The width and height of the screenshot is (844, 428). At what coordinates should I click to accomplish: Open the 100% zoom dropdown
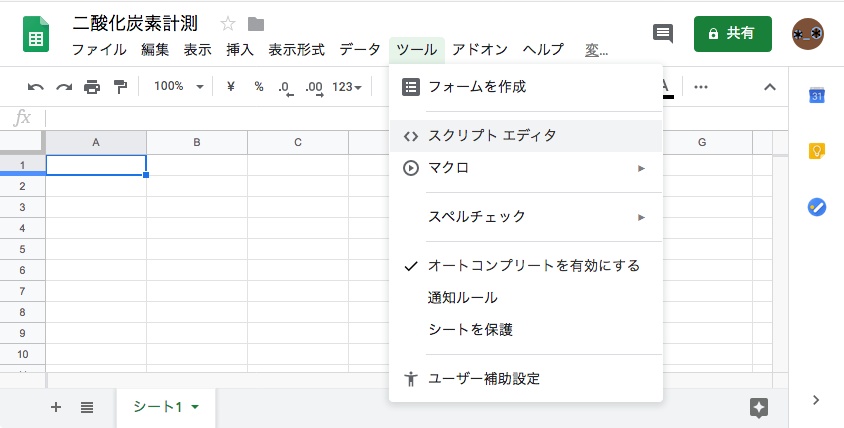click(178, 87)
